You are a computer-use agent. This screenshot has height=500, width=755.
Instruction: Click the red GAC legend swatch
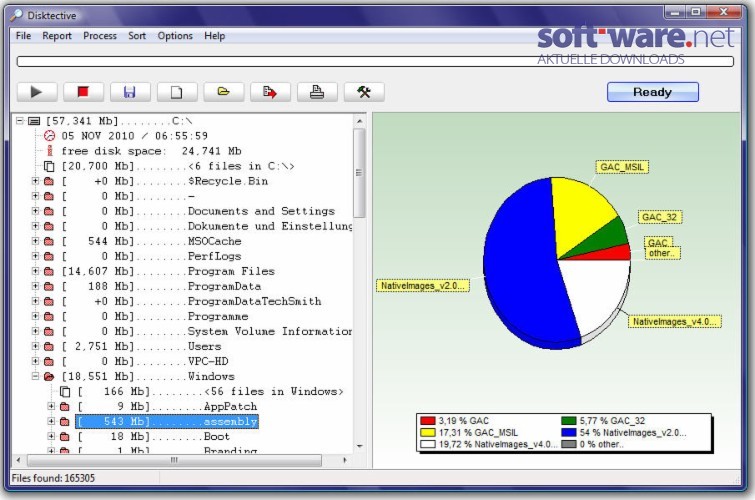pos(427,421)
